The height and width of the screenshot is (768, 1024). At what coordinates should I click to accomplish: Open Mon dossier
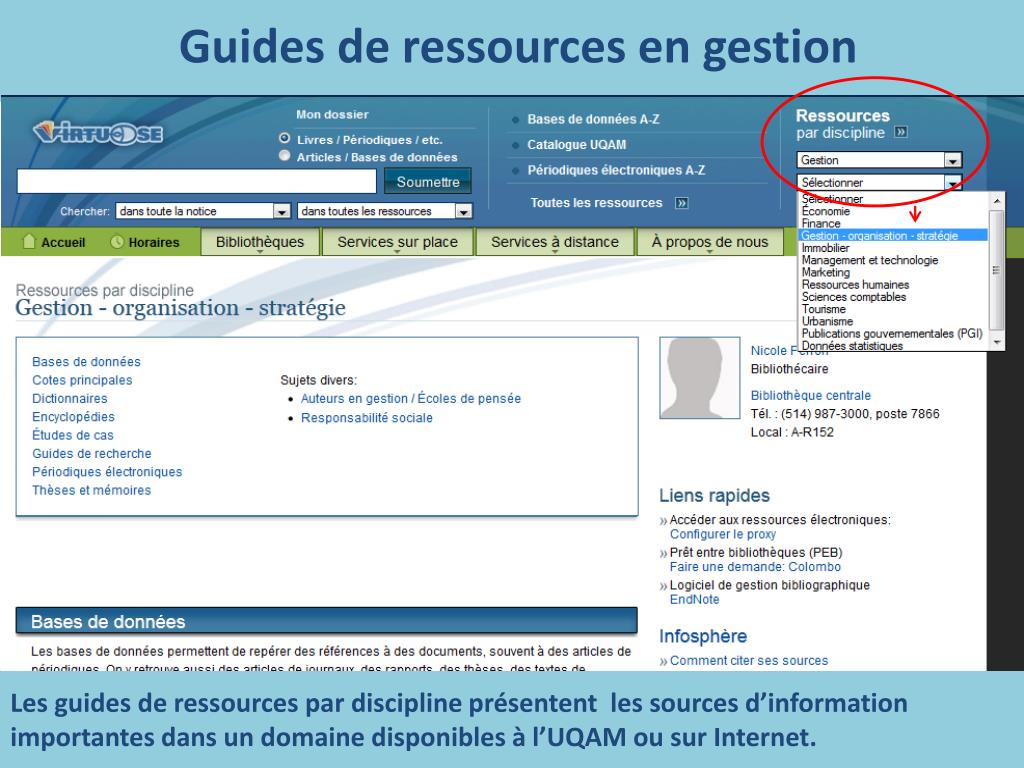pos(332,114)
